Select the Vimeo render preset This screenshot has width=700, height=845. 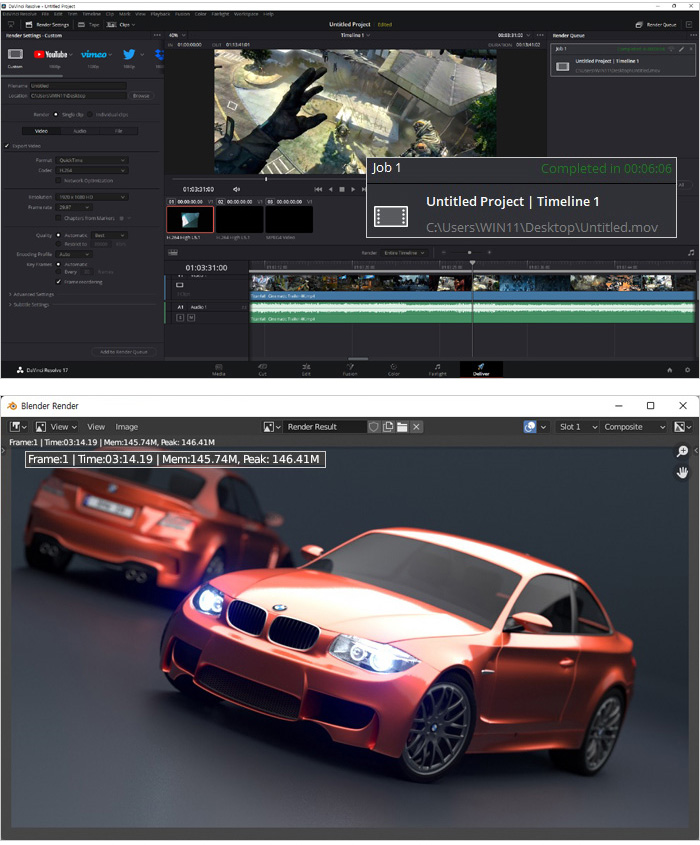[x=93, y=55]
